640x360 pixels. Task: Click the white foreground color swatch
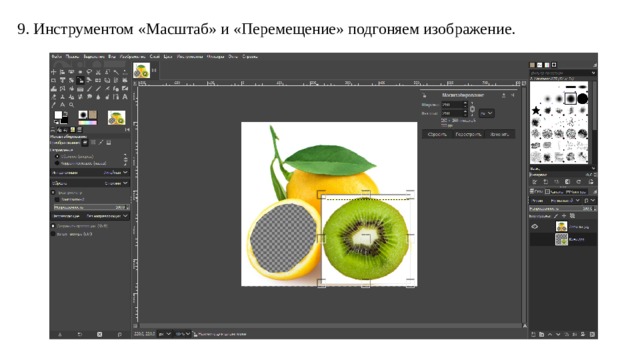pyautogui.click(x=58, y=115)
